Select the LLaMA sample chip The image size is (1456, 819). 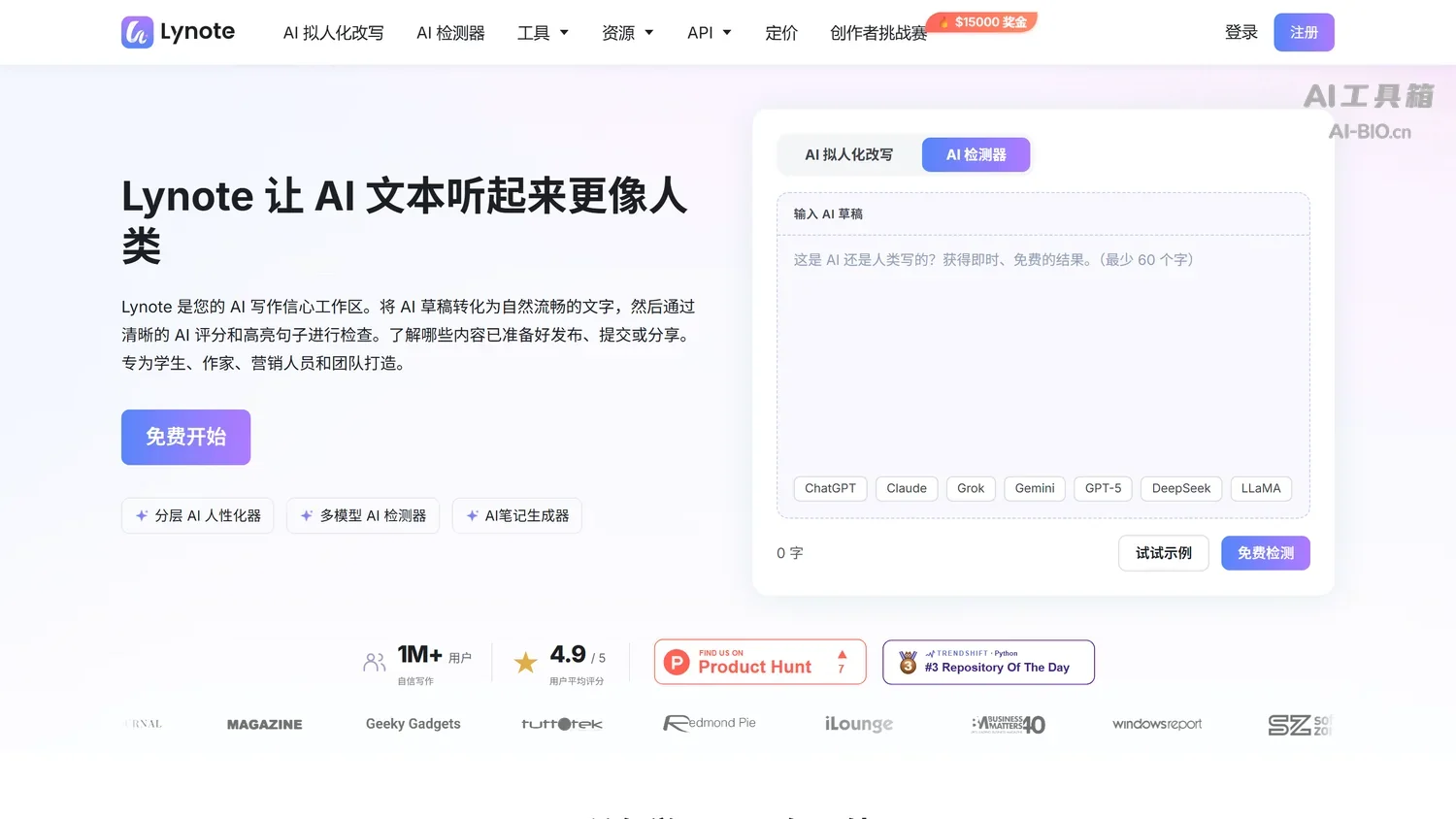click(x=1261, y=488)
